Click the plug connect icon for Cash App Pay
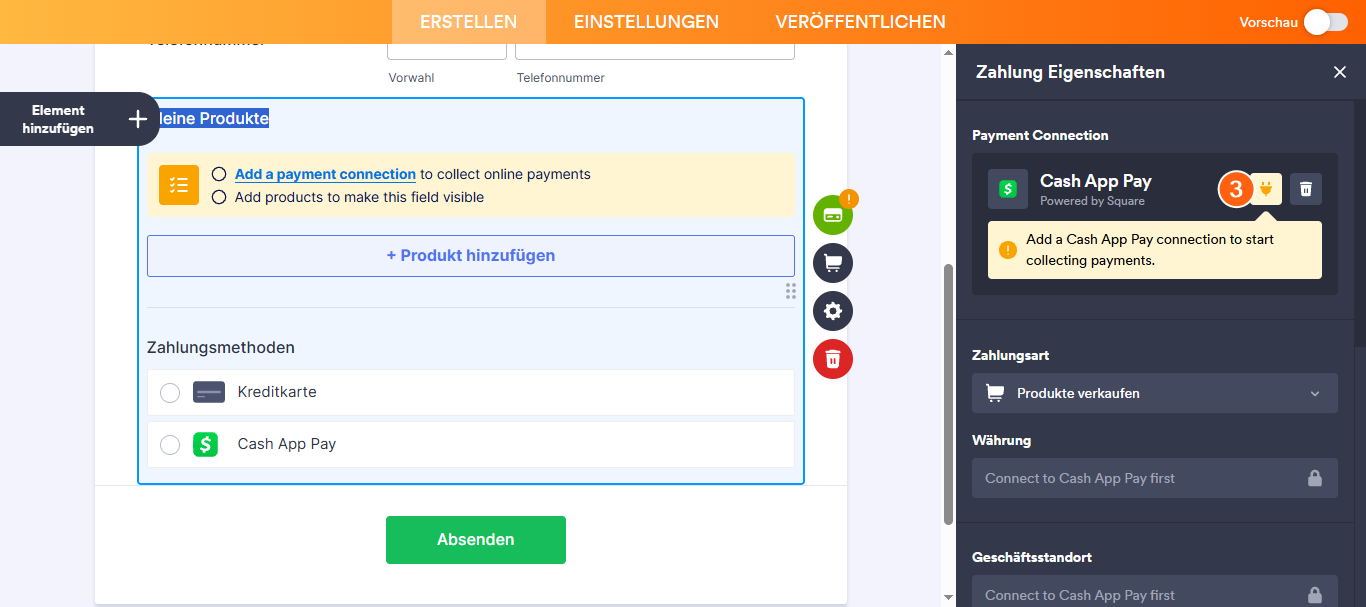 pos(1266,189)
